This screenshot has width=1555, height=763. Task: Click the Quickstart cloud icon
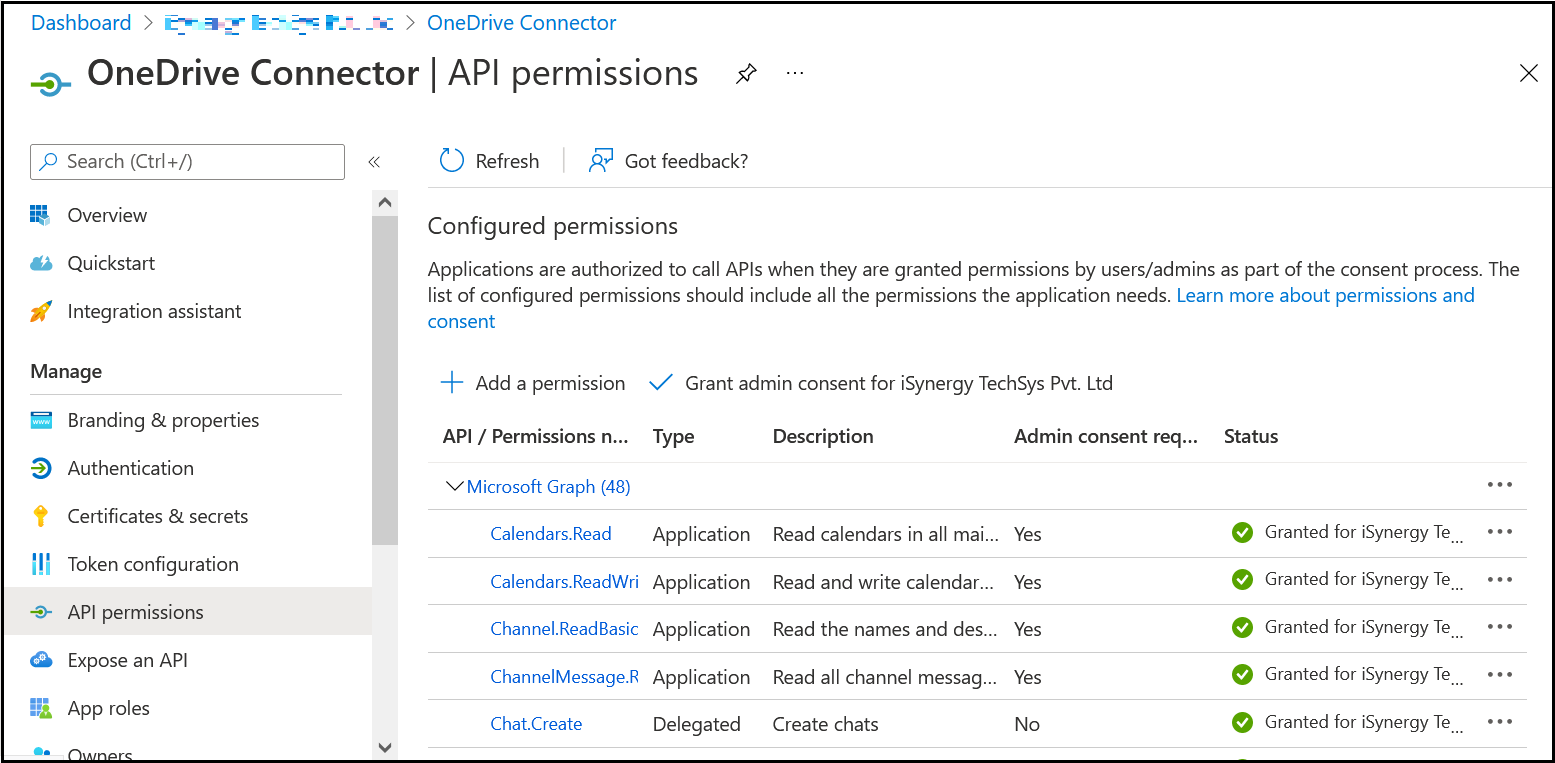click(x=41, y=263)
